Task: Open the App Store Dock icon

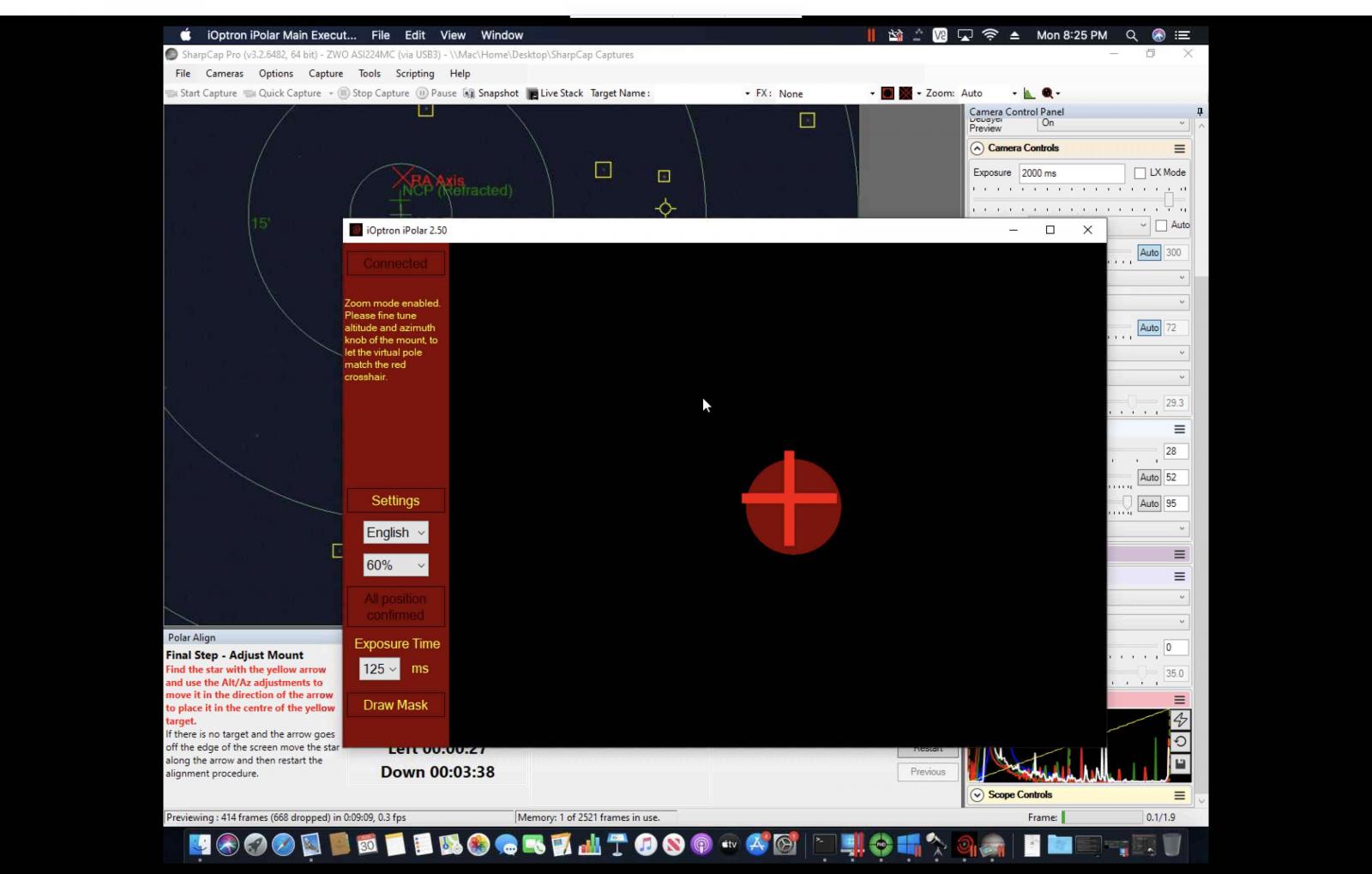Action: pyautogui.click(x=757, y=845)
